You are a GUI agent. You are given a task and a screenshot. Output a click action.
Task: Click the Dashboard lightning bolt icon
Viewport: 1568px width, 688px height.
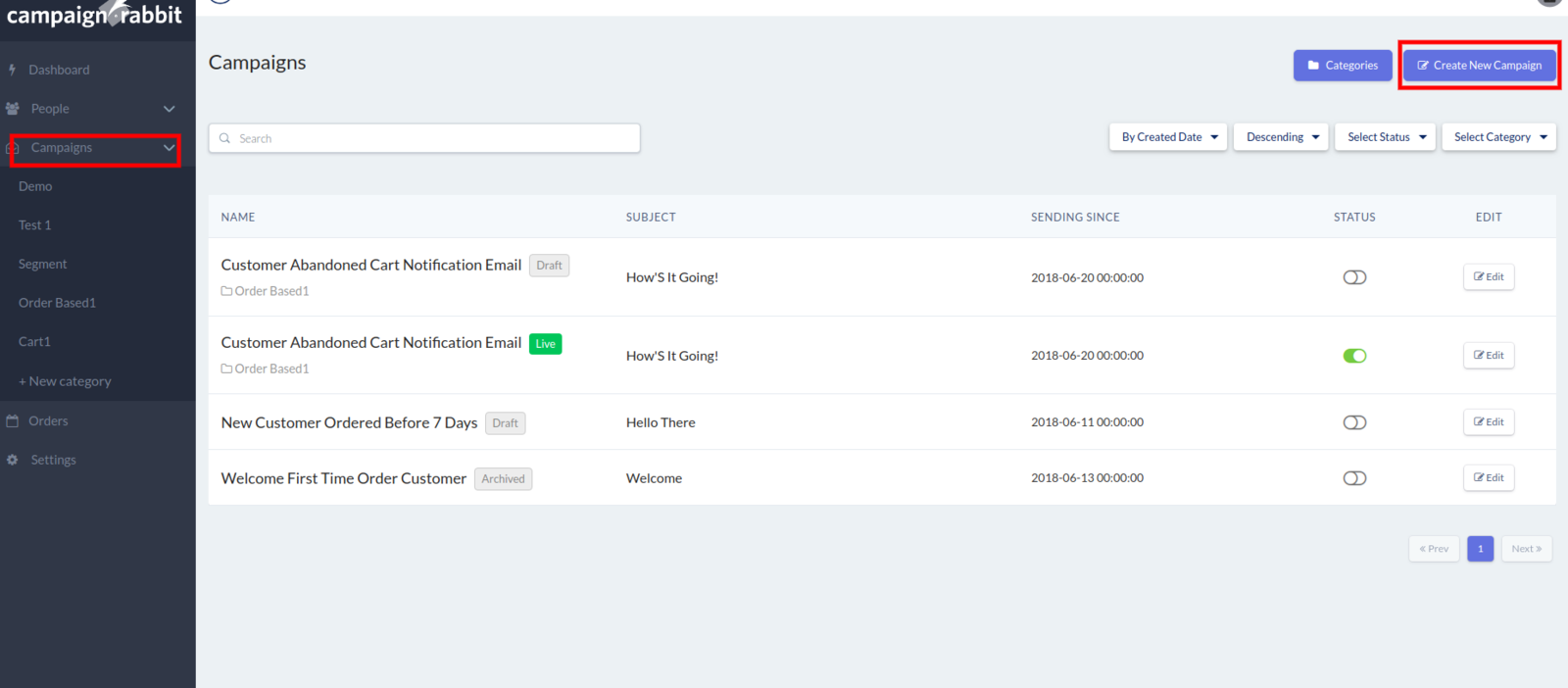click(x=12, y=70)
